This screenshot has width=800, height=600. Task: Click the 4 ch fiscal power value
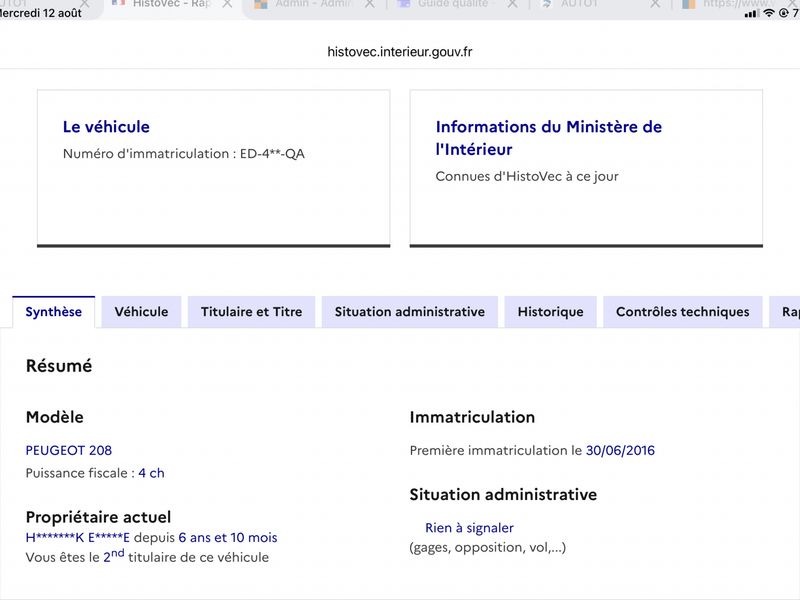tap(152, 473)
